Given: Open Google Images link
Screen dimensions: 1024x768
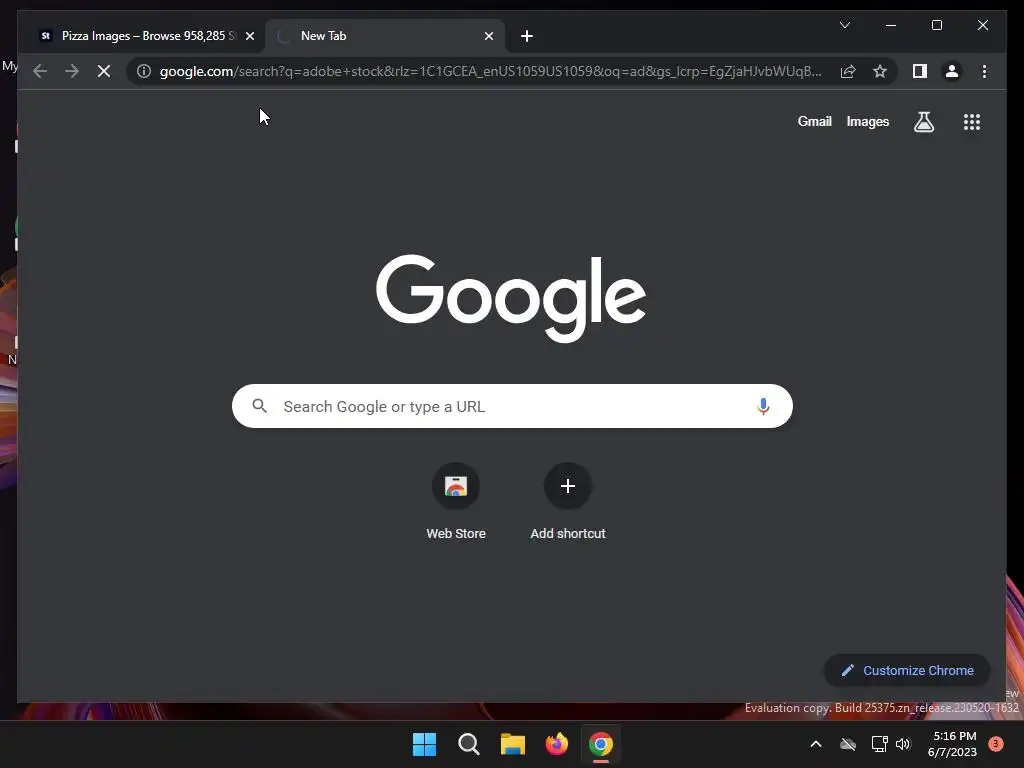Looking at the screenshot, I should point(867,121).
